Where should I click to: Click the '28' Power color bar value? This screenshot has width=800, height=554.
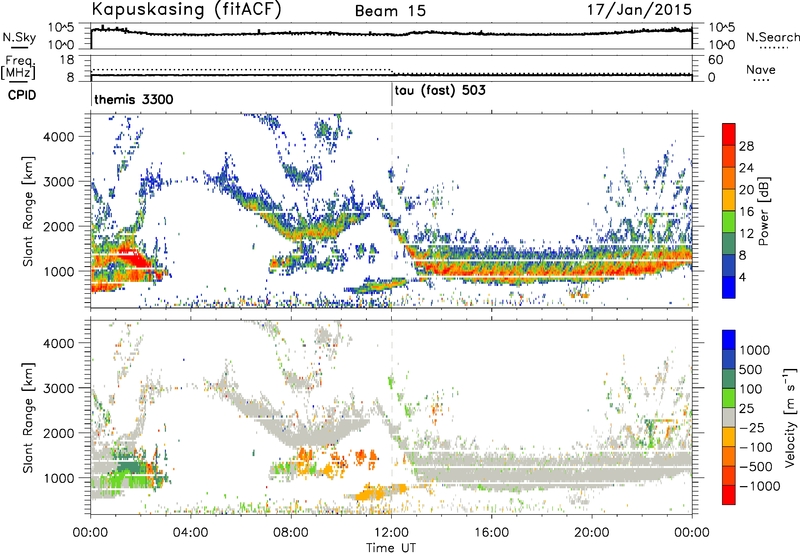click(746, 146)
